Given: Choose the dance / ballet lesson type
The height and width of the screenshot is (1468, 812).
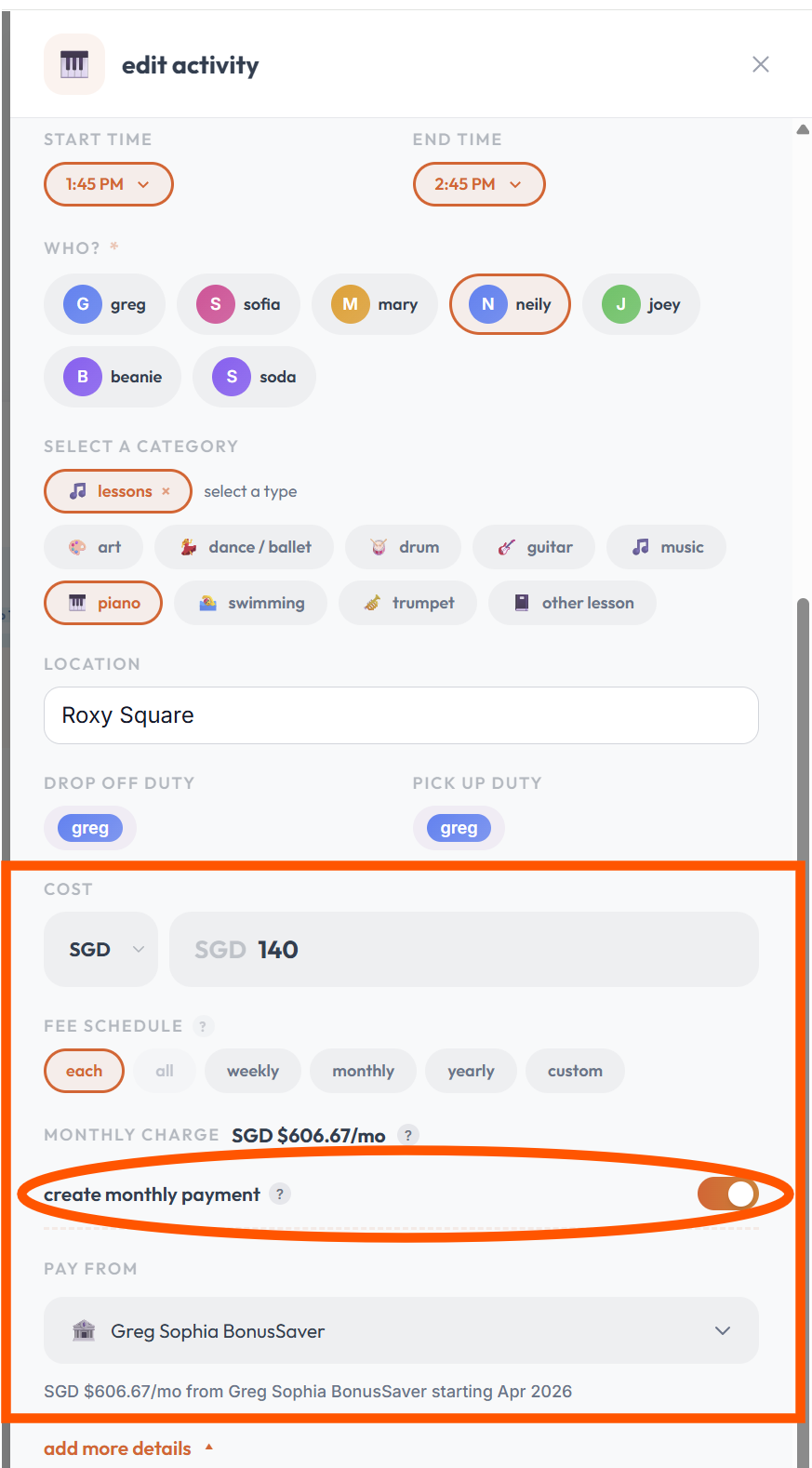Looking at the screenshot, I should (245, 547).
